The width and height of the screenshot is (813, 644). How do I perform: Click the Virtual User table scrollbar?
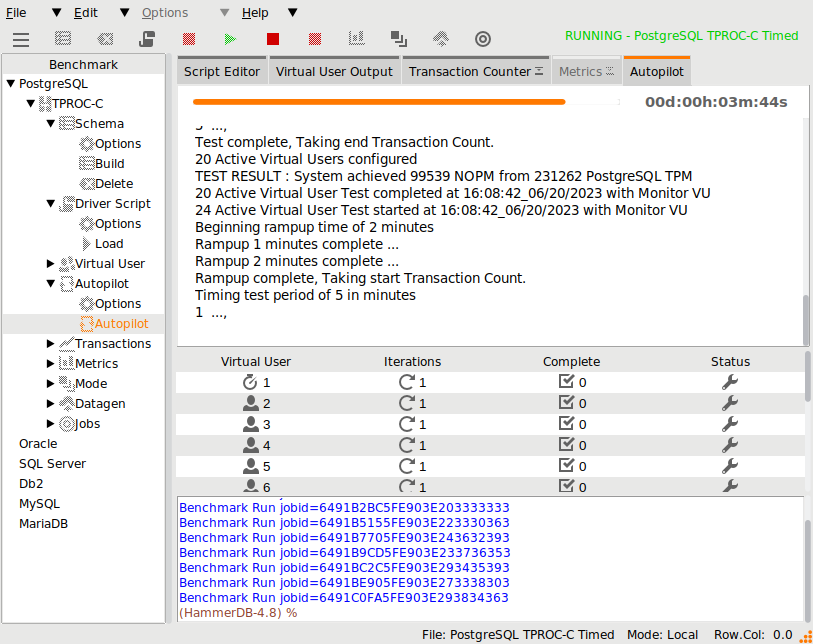tap(807, 376)
